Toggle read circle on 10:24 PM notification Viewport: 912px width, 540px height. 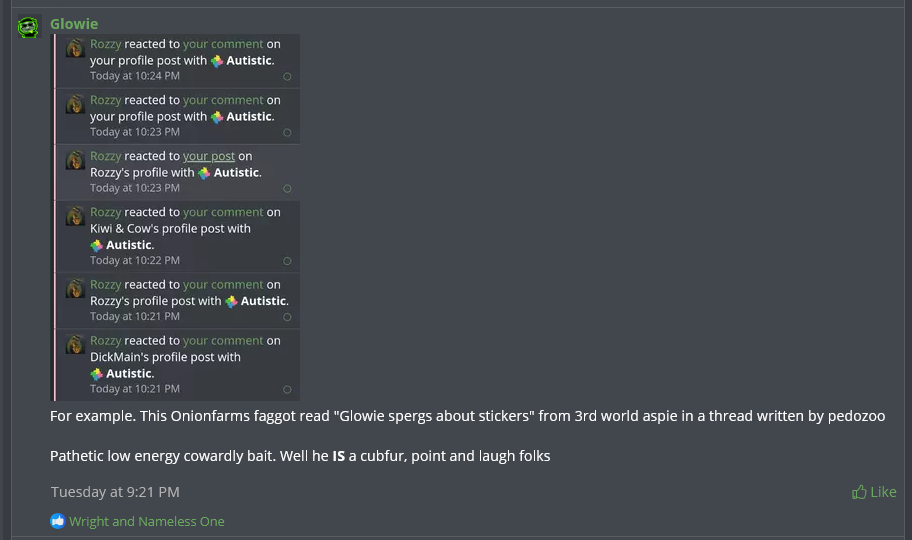point(287,77)
